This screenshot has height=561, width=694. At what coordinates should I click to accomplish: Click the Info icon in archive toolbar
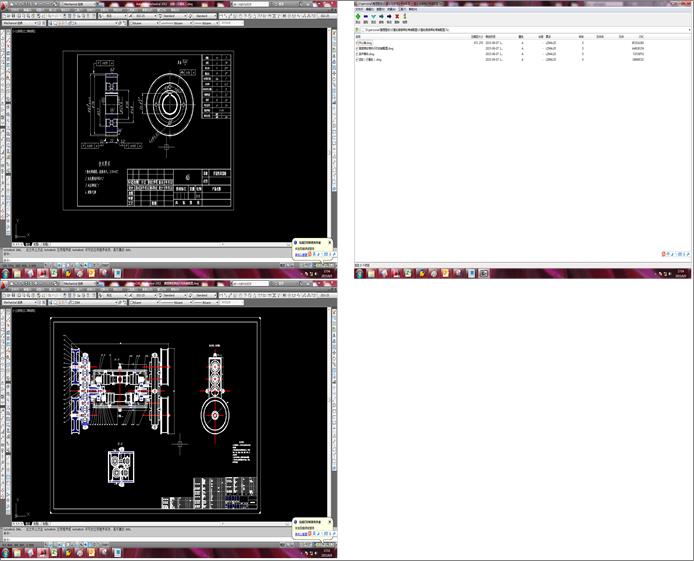pyautogui.click(x=405, y=16)
